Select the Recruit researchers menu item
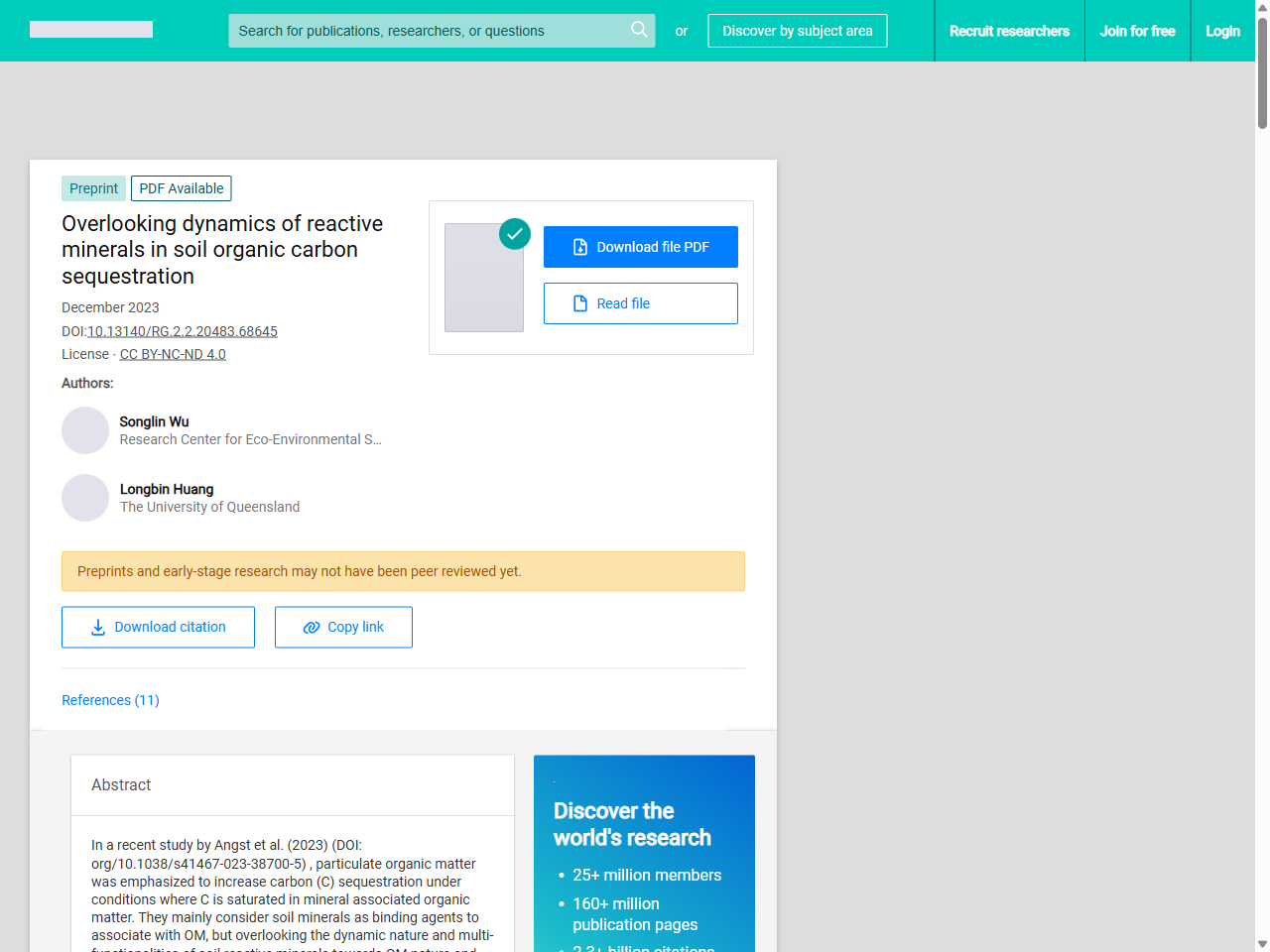 click(1009, 31)
